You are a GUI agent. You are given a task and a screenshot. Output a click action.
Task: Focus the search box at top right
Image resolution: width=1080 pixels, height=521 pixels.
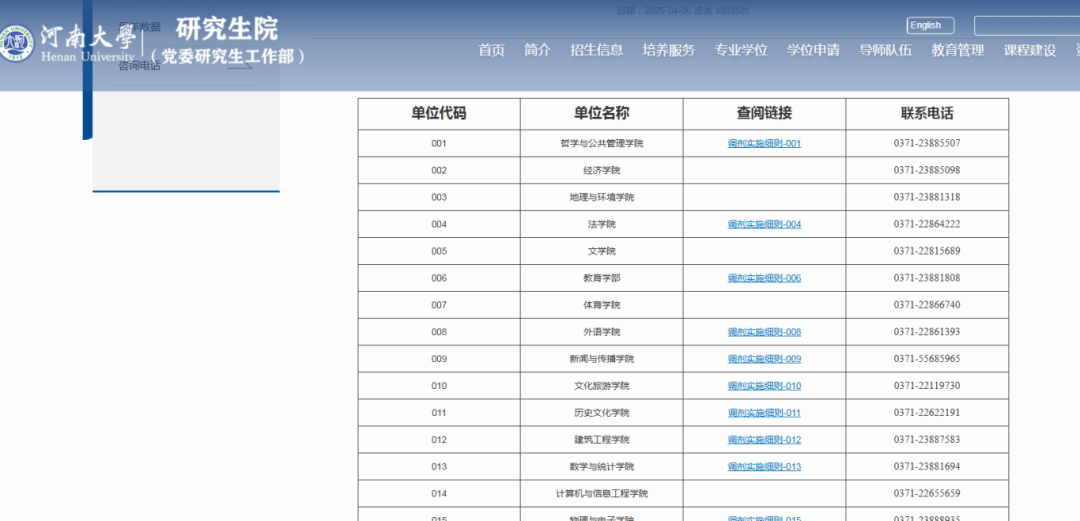1026,26
